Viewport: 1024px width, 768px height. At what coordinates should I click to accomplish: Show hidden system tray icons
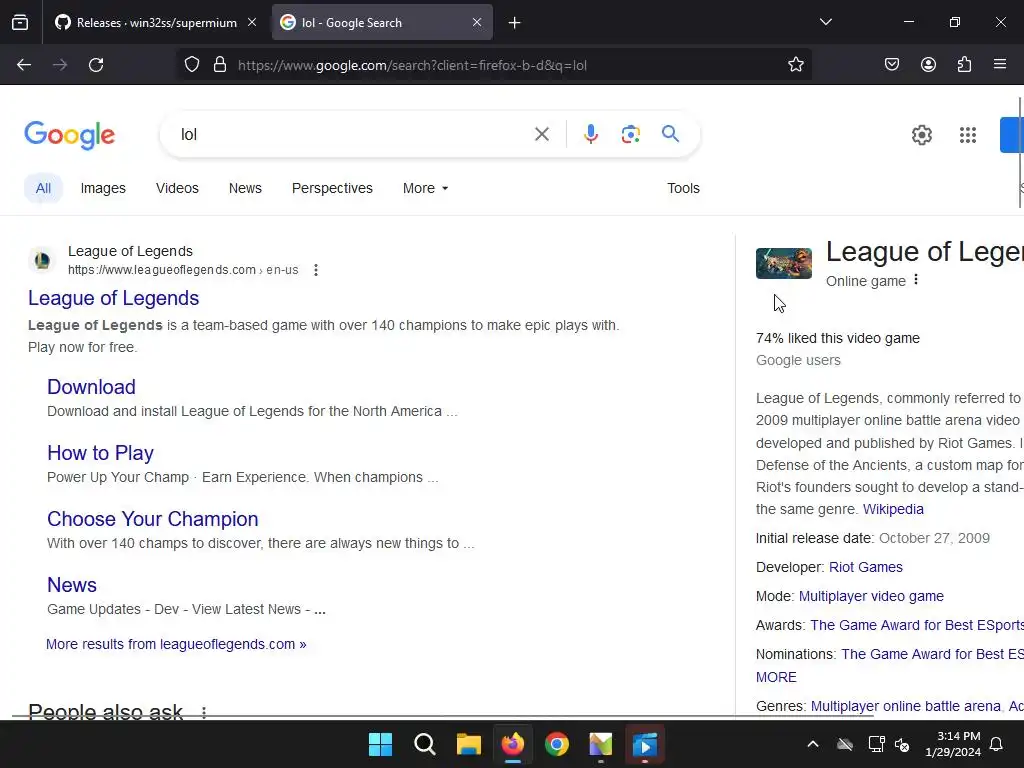813,744
